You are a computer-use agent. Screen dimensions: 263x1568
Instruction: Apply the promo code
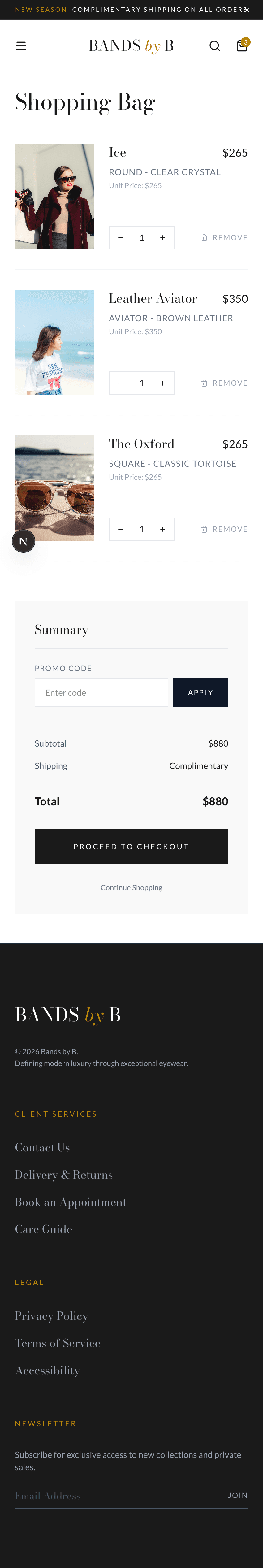[200, 693]
